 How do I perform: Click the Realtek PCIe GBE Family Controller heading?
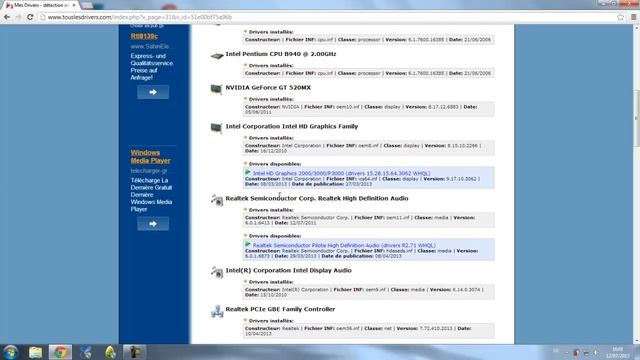pyautogui.click(x=280, y=309)
